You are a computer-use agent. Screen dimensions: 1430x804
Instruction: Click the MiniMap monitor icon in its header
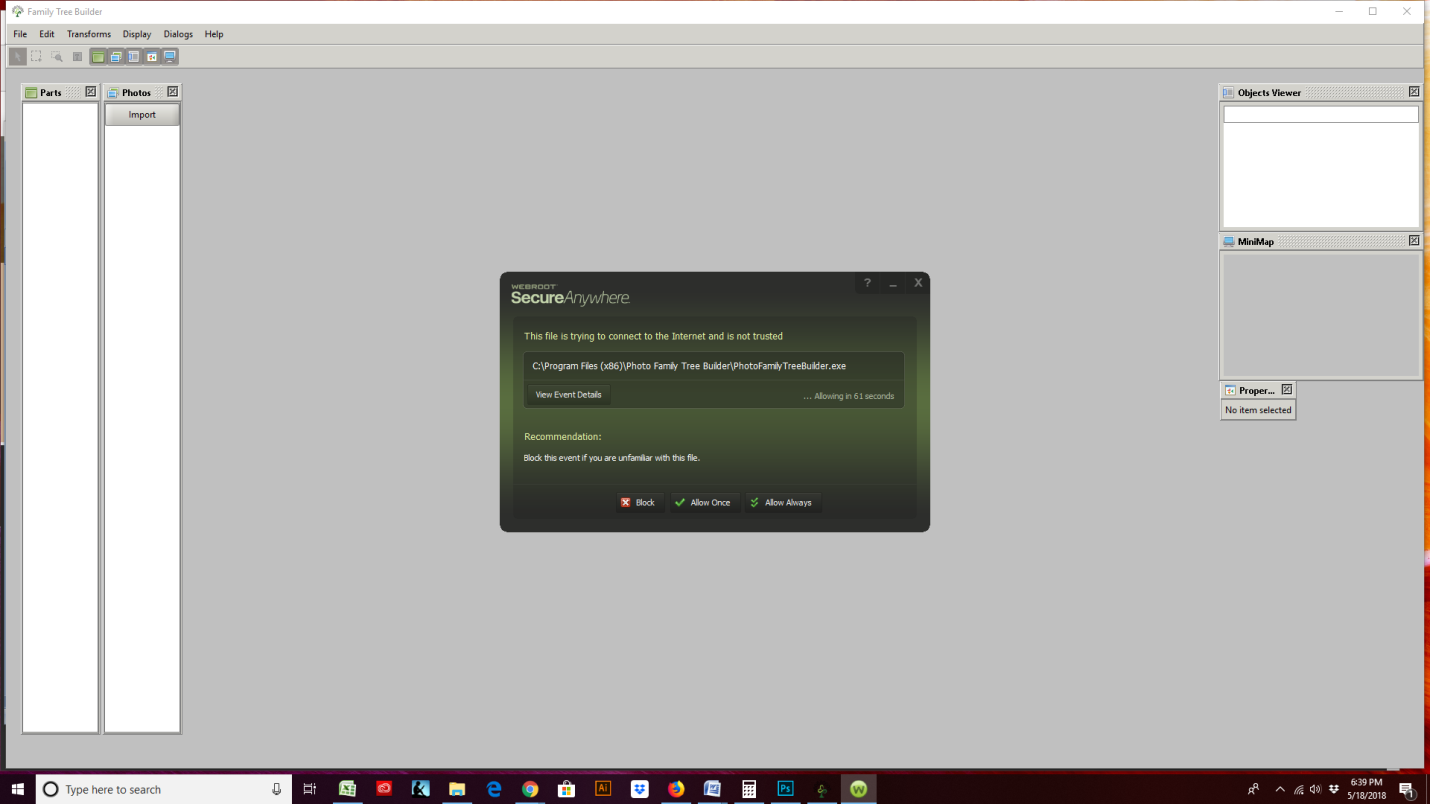[x=1229, y=242]
